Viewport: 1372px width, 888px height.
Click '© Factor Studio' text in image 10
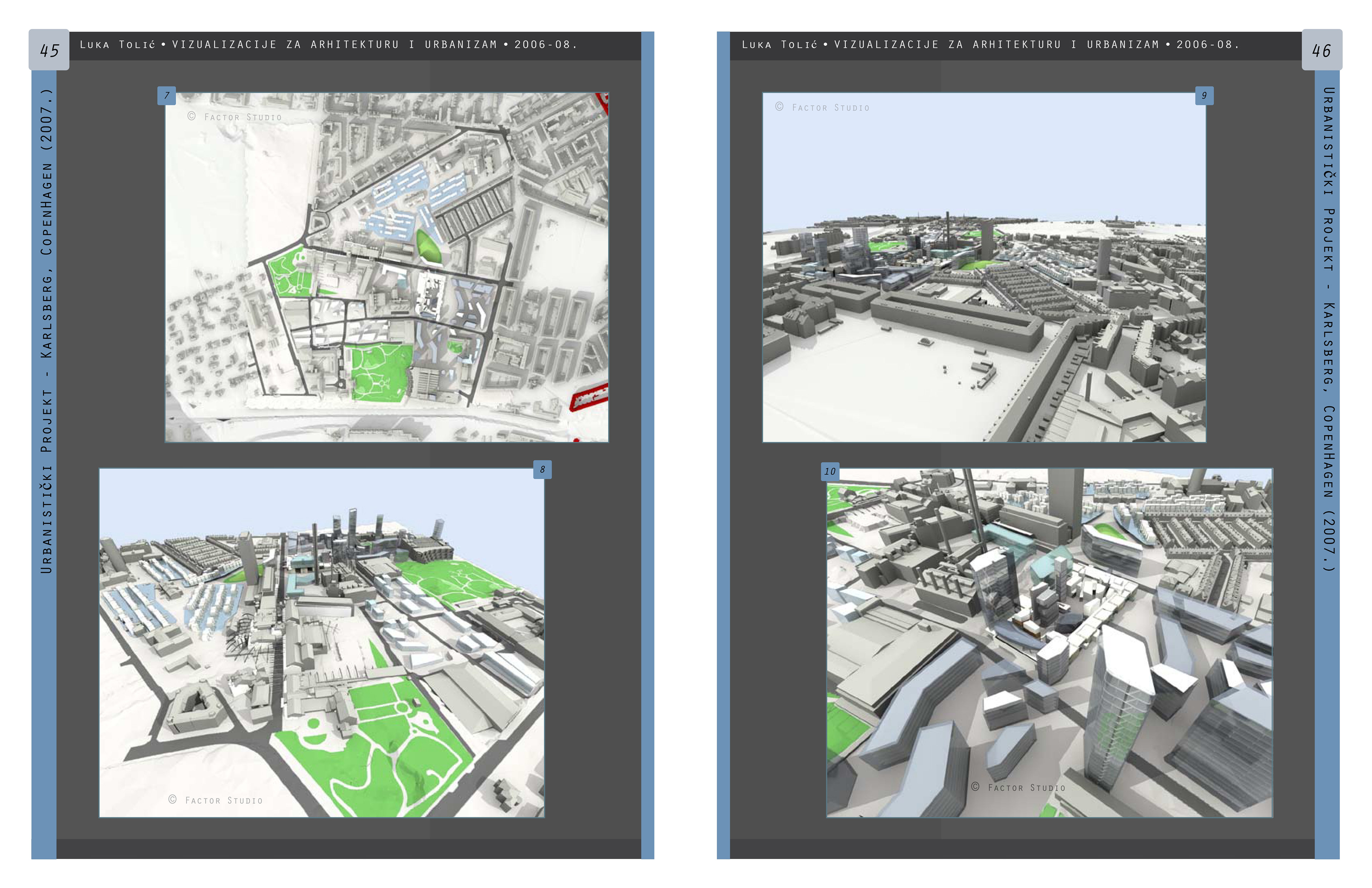coord(1018,787)
